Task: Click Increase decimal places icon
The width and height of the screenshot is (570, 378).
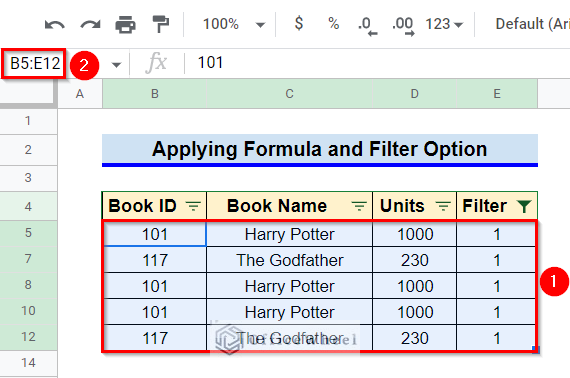Action: (403, 26)
